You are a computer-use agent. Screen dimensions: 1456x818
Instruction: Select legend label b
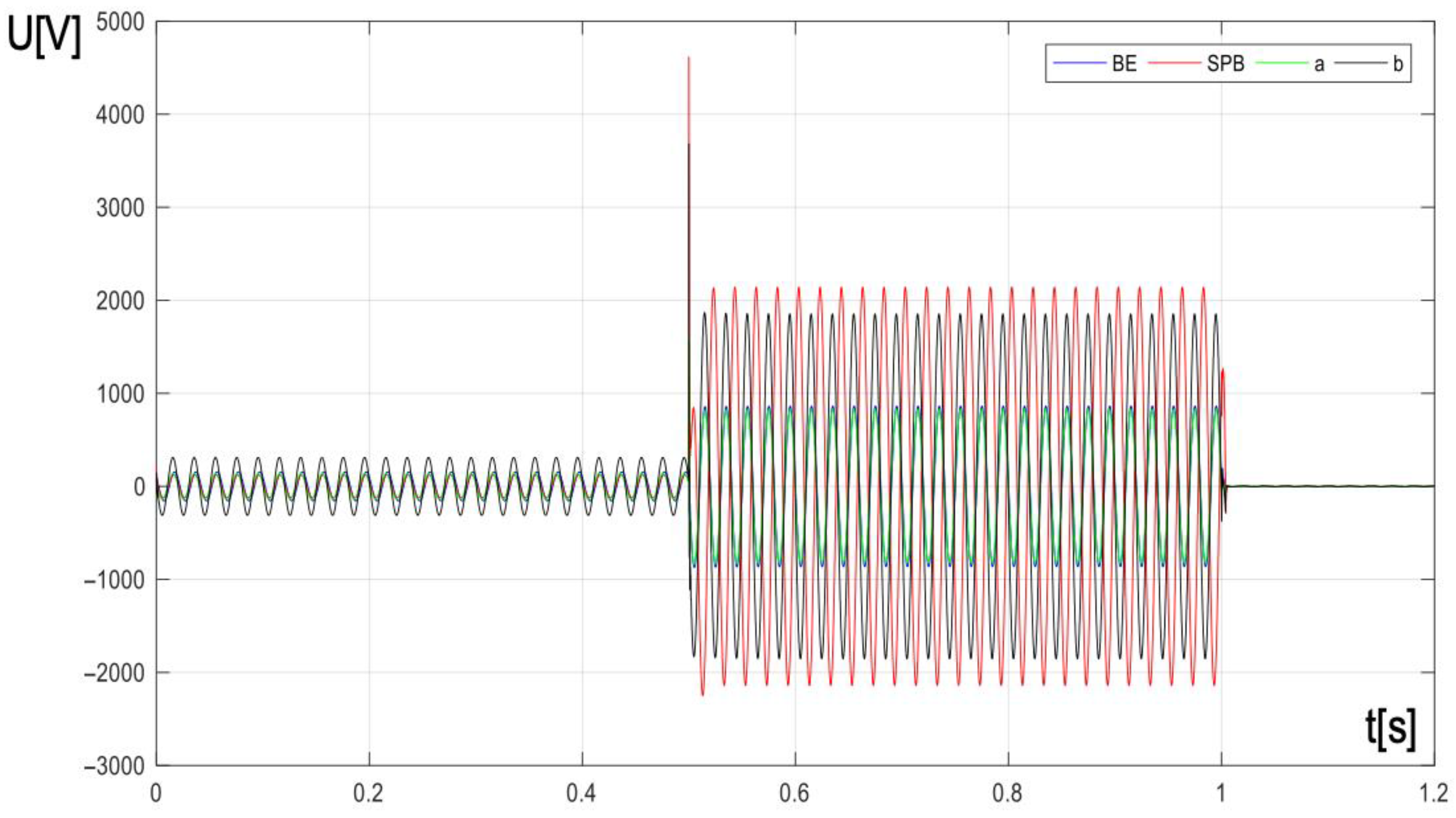coord(1397,63)
